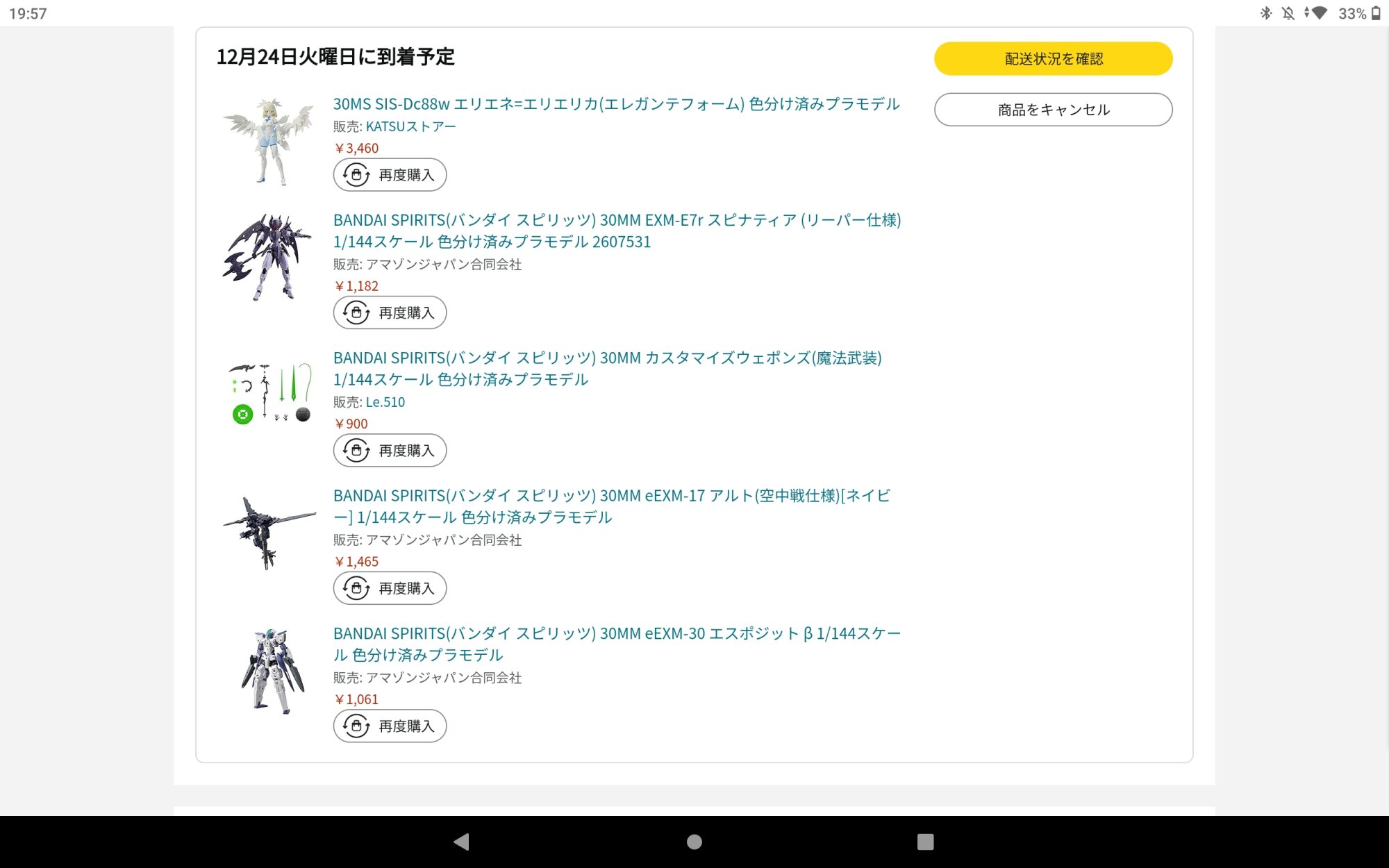
Task: Tap the Bluetooth status bar icon
Action: [1266, 13]
